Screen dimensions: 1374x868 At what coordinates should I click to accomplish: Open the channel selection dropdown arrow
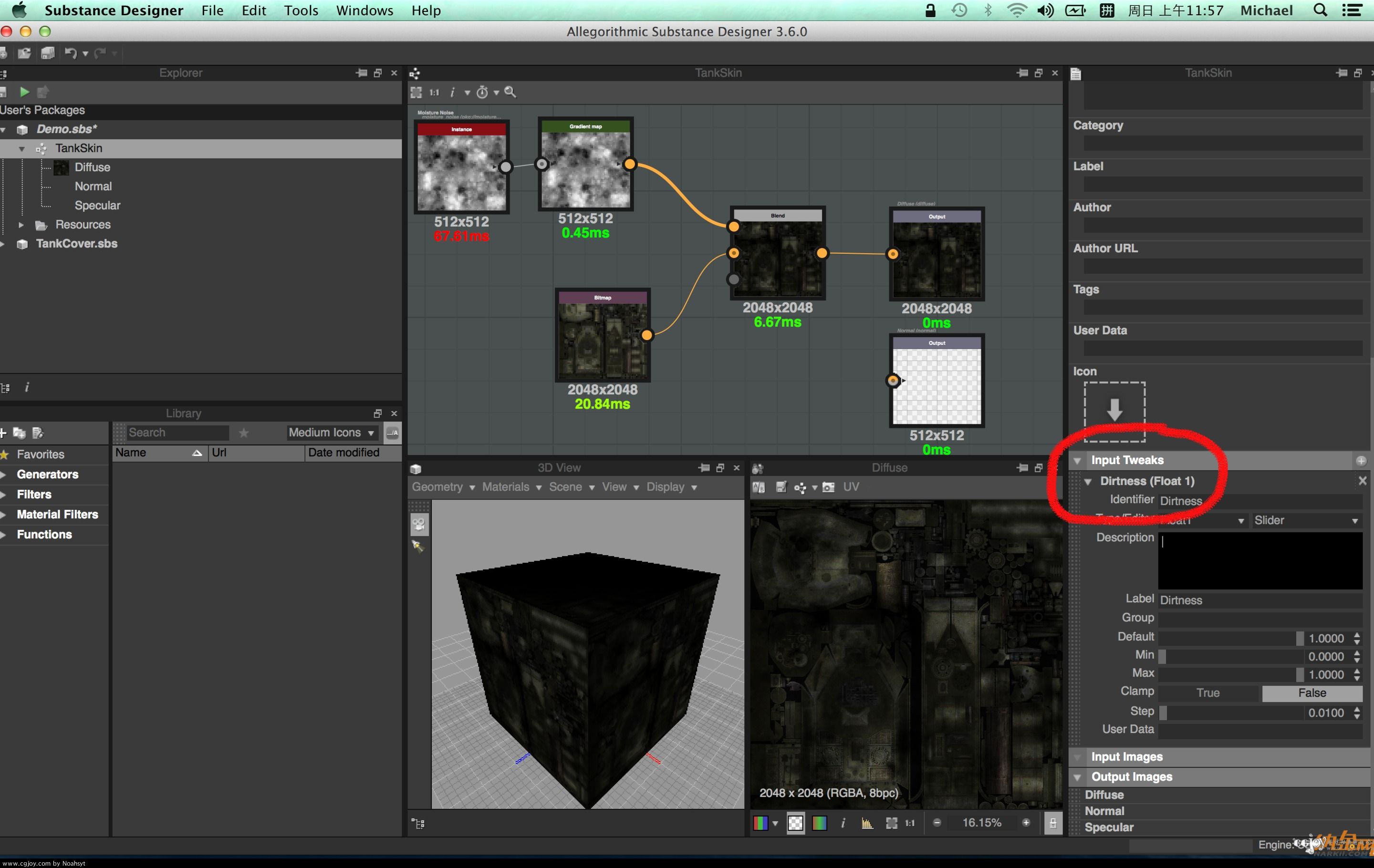775,824
